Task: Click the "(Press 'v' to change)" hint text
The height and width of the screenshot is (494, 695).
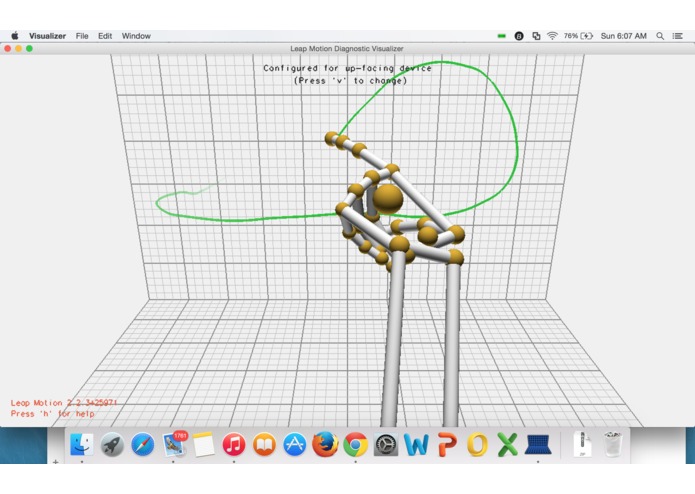Action: click(x=350, y=81)
